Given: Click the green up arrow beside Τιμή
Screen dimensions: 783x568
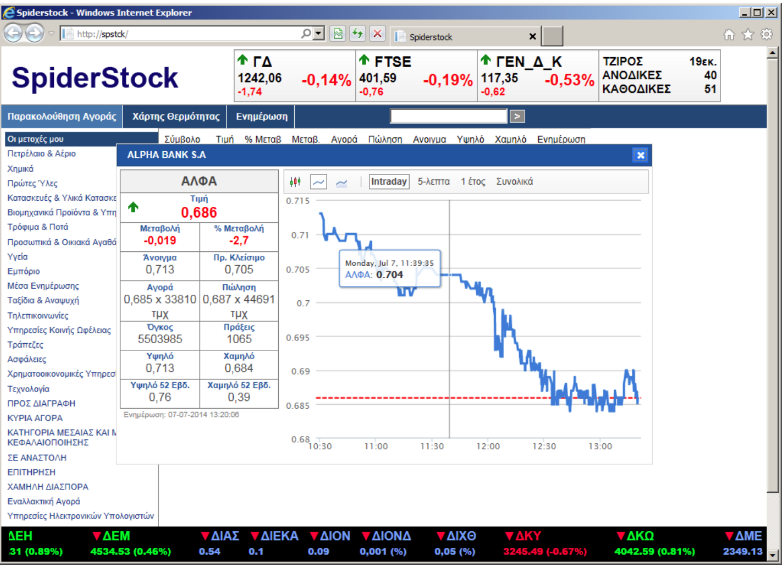Looking at the screenshot, I should click(x=133, y=207).
